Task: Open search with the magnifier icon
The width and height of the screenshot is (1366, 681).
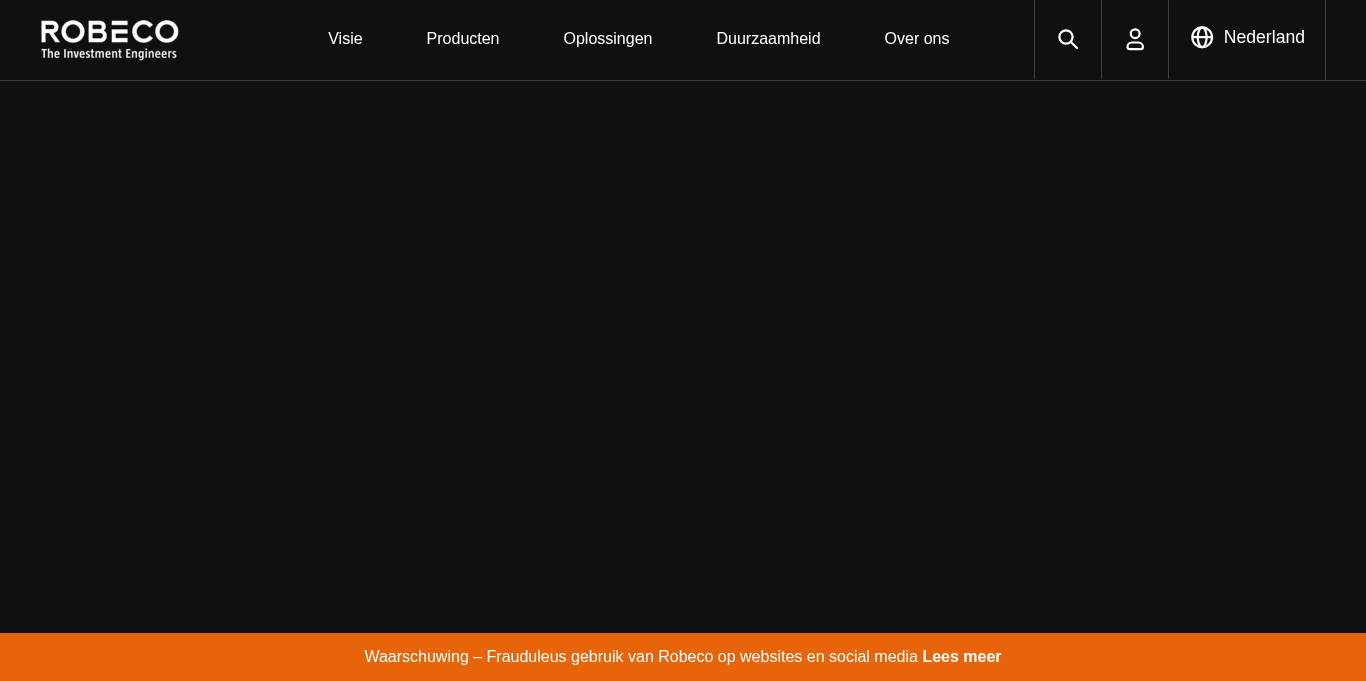Action: 1067,39
